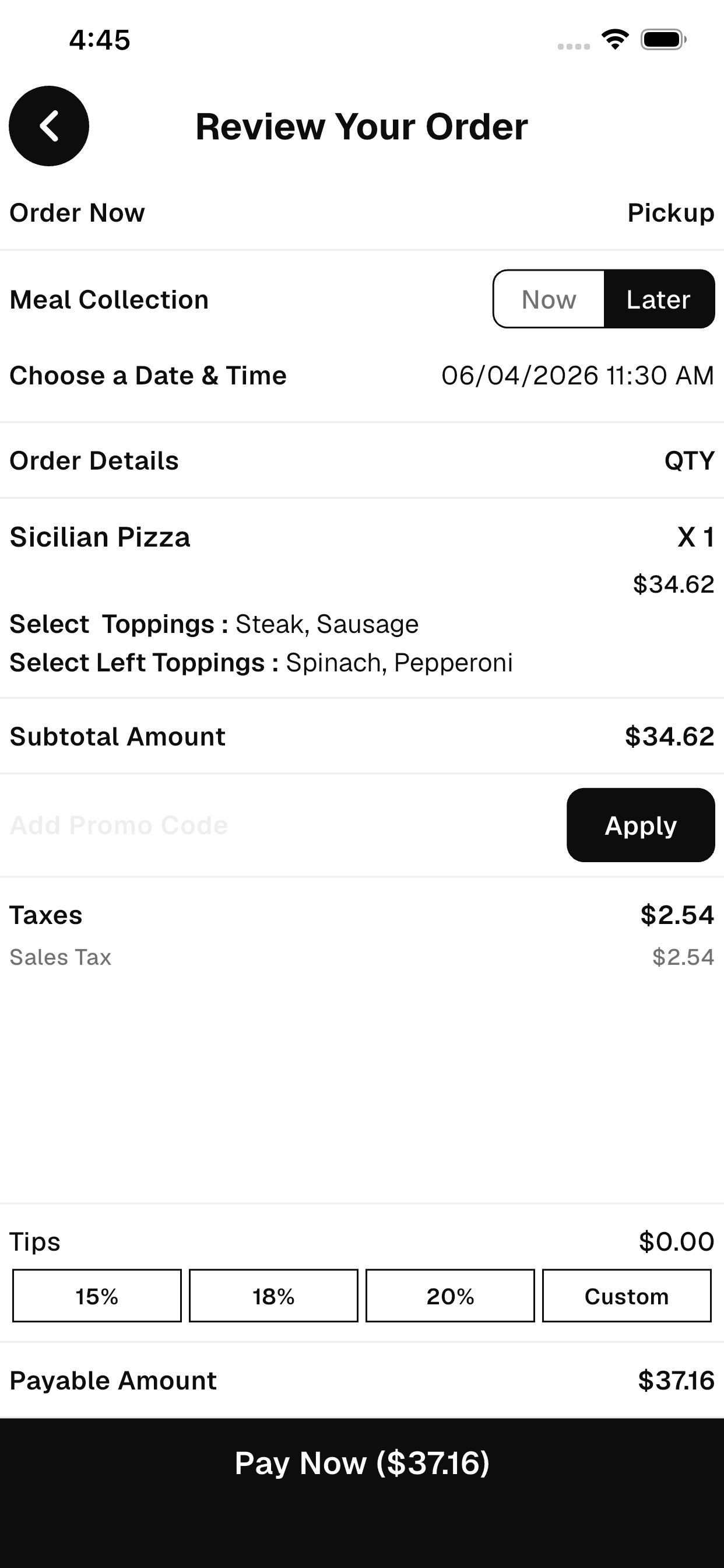Apply the promo code

(641, 825)
